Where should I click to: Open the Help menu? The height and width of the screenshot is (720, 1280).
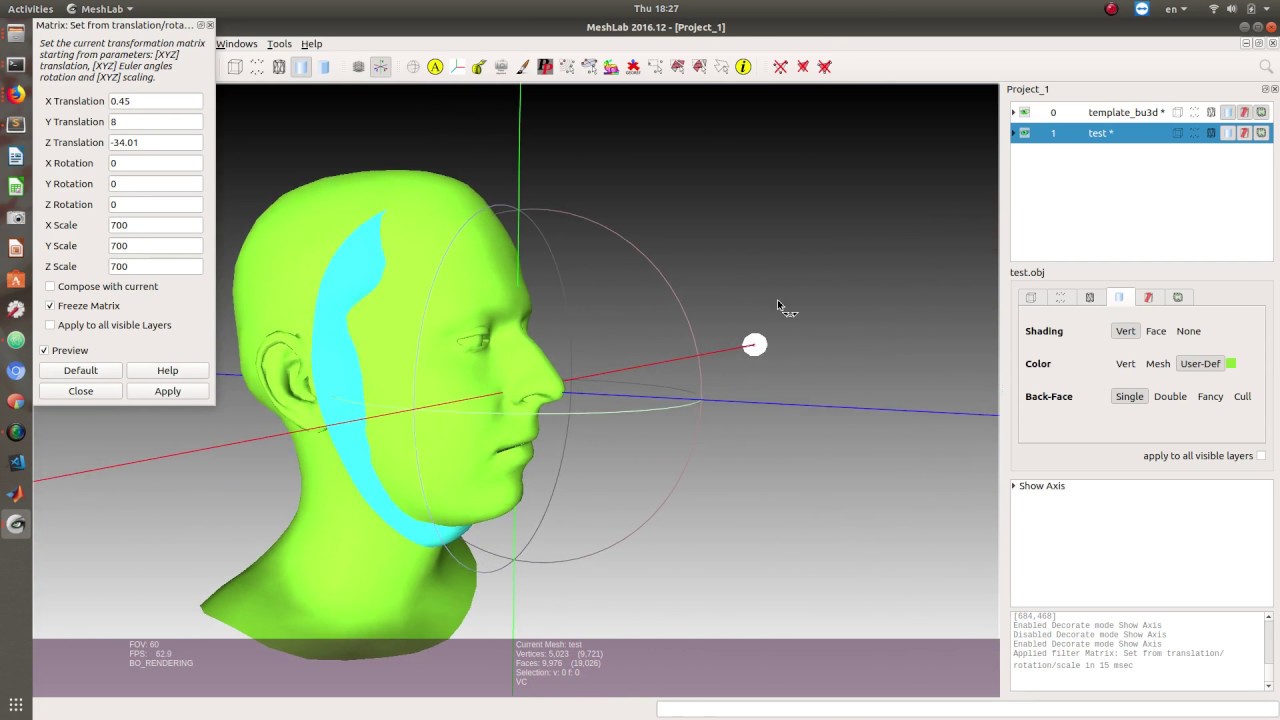[x=312, y=44]
